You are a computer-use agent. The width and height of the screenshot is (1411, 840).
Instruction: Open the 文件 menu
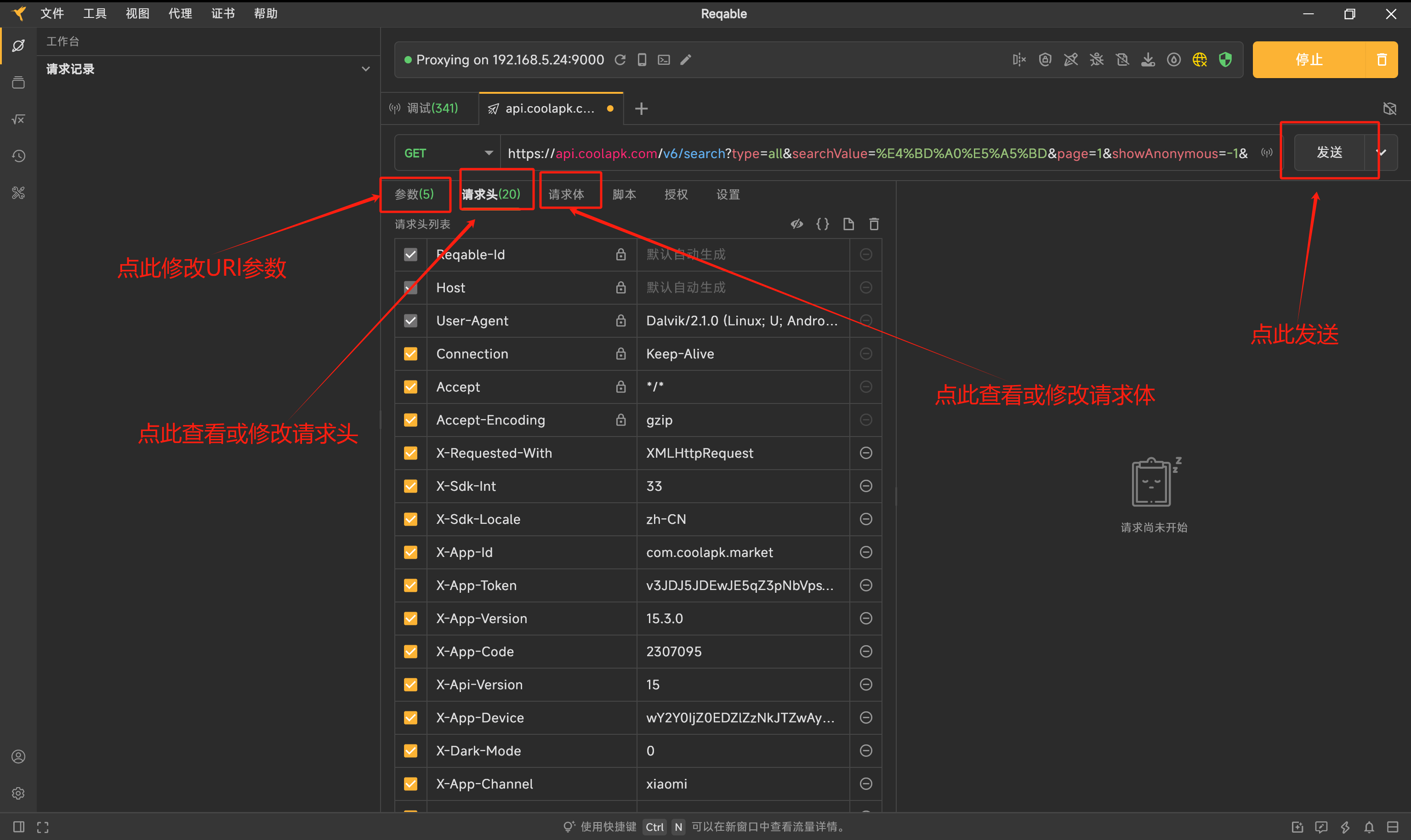click(52, 14)
